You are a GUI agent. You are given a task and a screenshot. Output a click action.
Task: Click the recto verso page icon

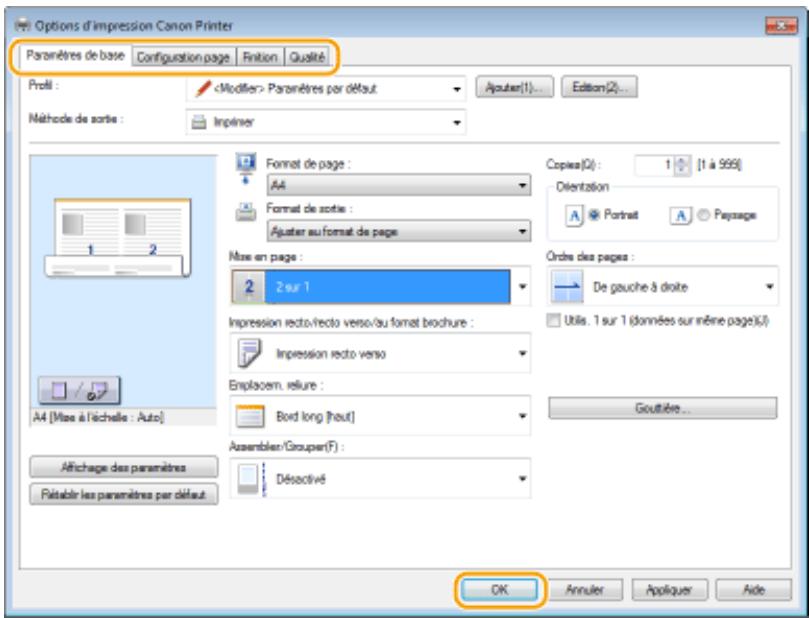click(x=250, y=353)
